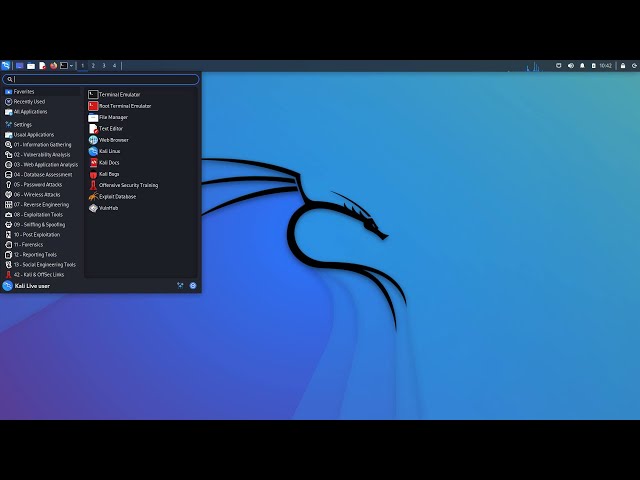The height and width of the screenshot is (480, 640).
Task: Select 07 - Reverse Engineering category
Action: (x=42, y=204)
